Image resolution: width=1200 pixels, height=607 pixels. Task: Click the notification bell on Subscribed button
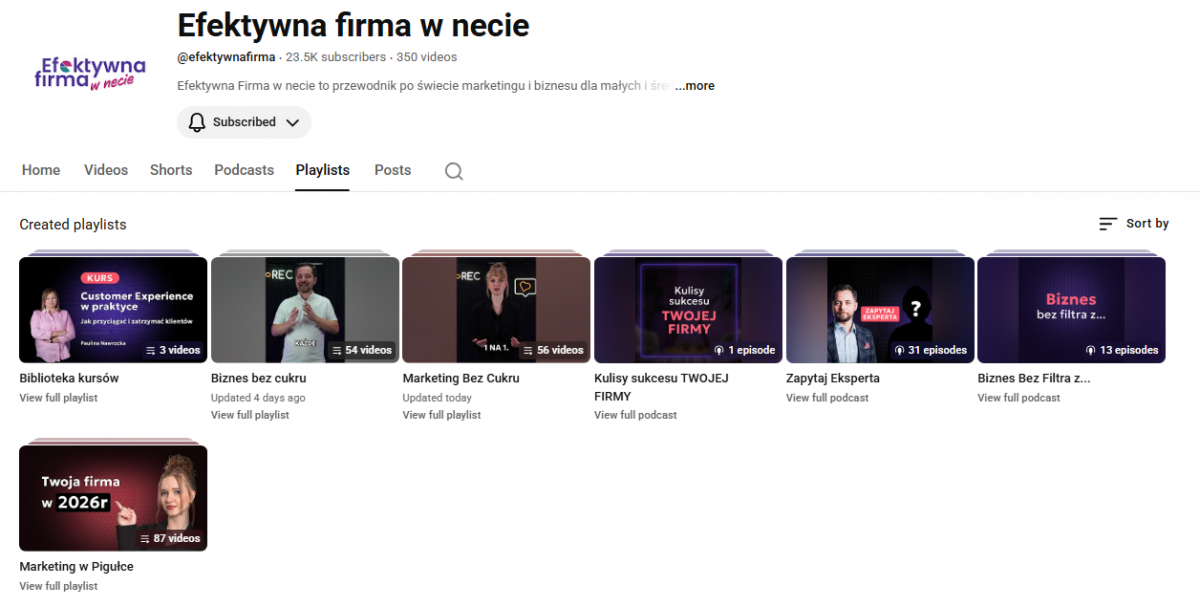196,122
